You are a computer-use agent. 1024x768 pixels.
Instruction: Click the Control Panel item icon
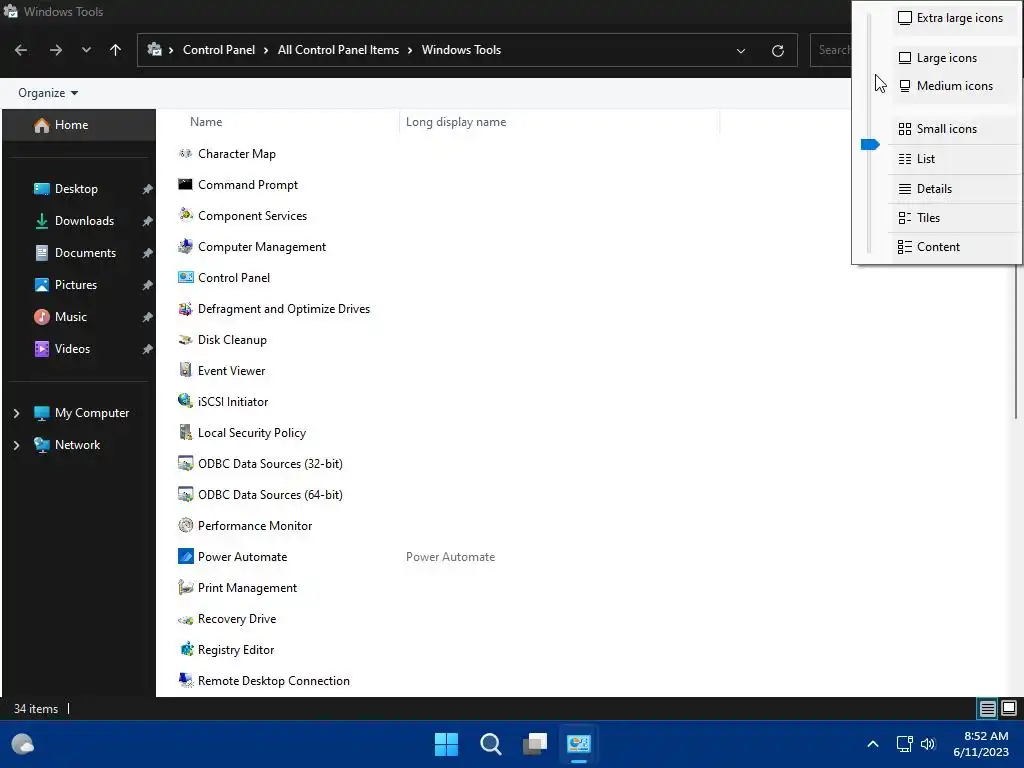tap(185, 278)
